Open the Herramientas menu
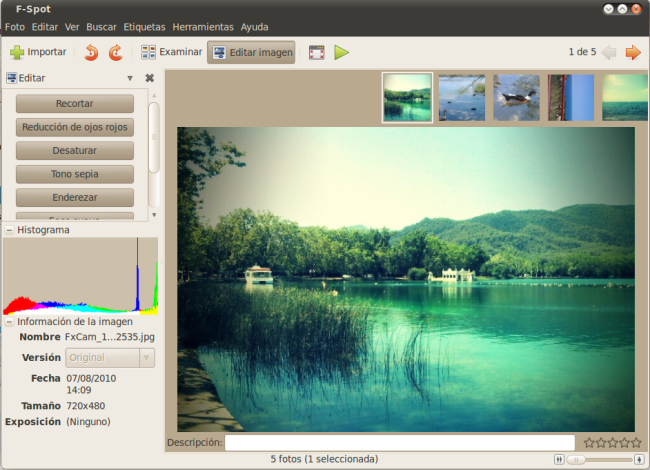This screenshot has height=470, width=650. [x=203, y=27]
